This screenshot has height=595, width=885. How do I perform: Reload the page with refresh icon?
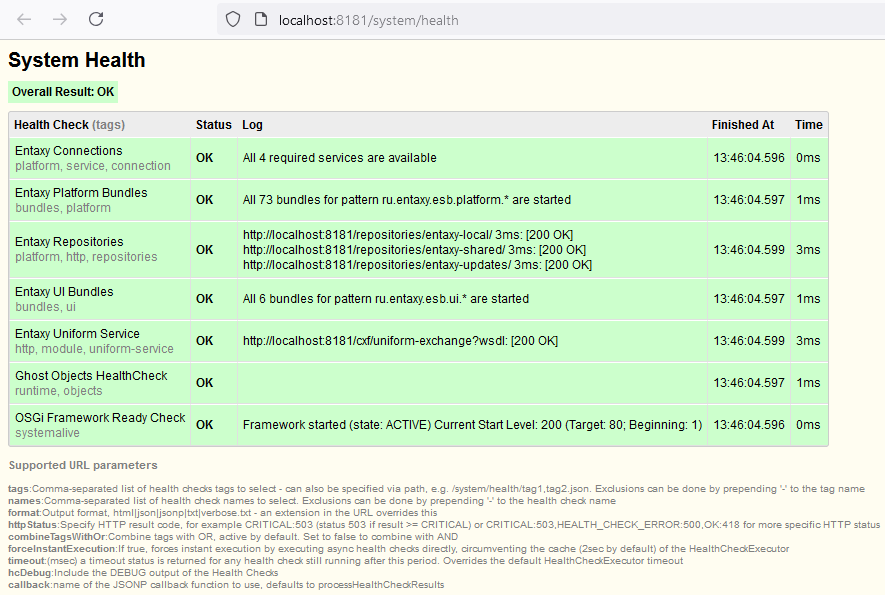pyautogui.click(x=96, y=19)
